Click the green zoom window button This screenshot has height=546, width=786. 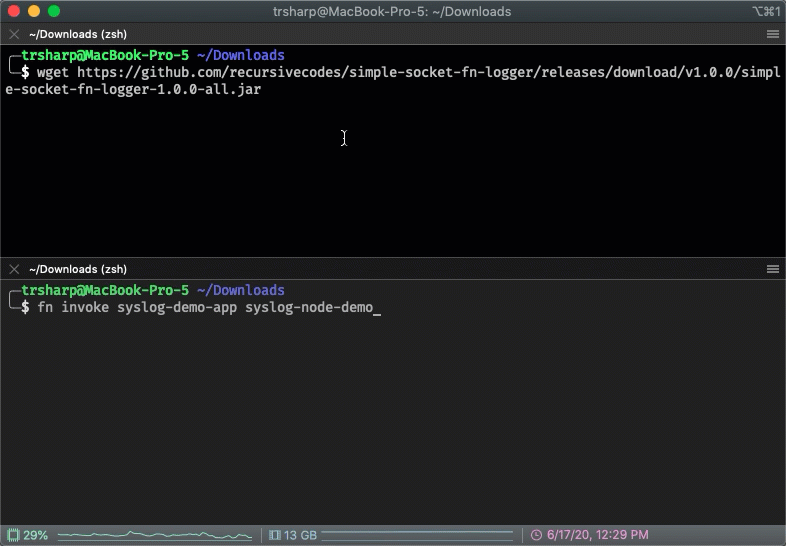[54, 11]
